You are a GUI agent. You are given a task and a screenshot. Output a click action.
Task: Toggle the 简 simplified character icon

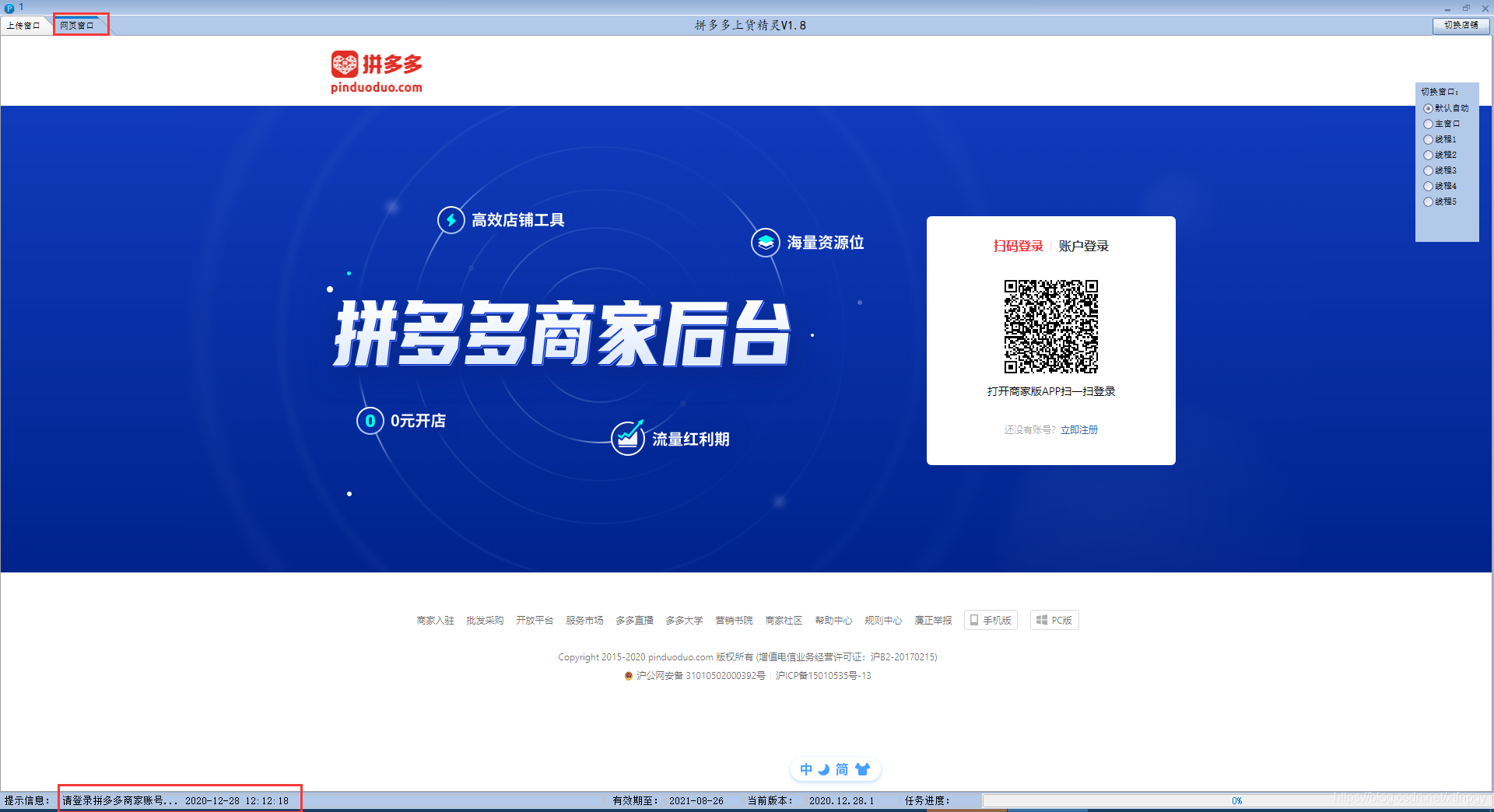point(842,769)
